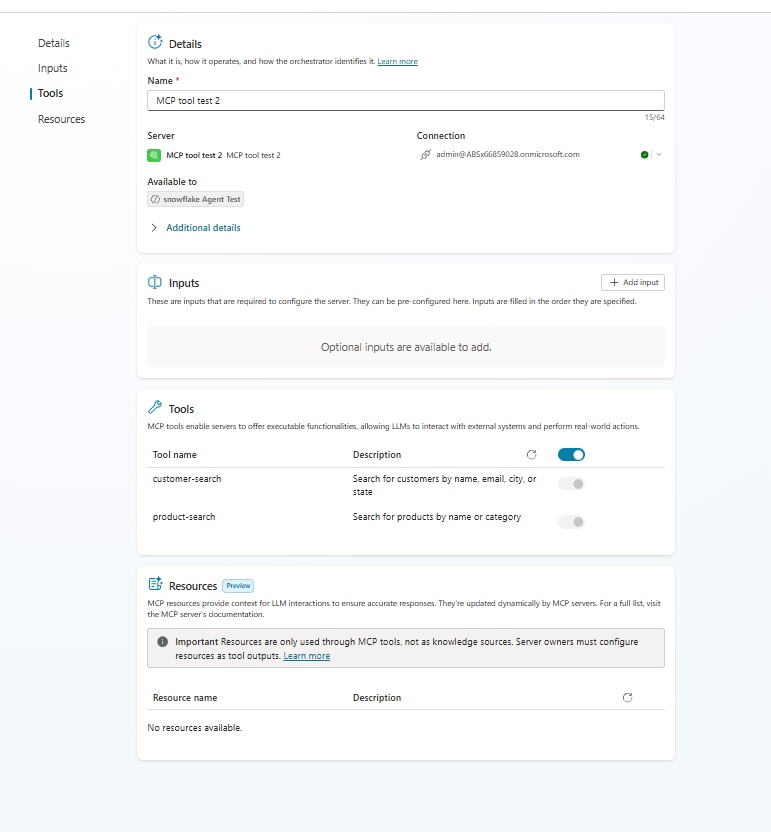The image size is (771, 832).
Task: Open Learn more link under Details
Action: pos(397,62)
